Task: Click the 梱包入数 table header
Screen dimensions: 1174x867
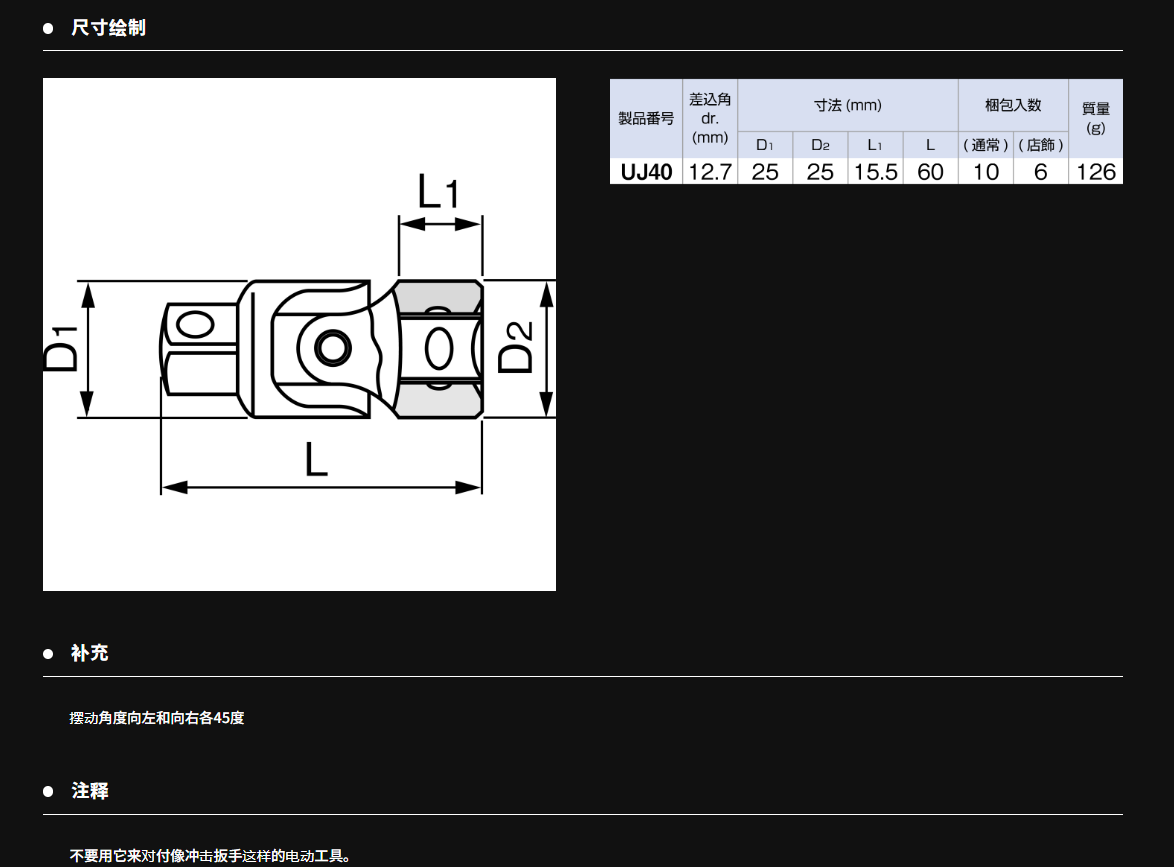Action: click(x=1012, y=105)
